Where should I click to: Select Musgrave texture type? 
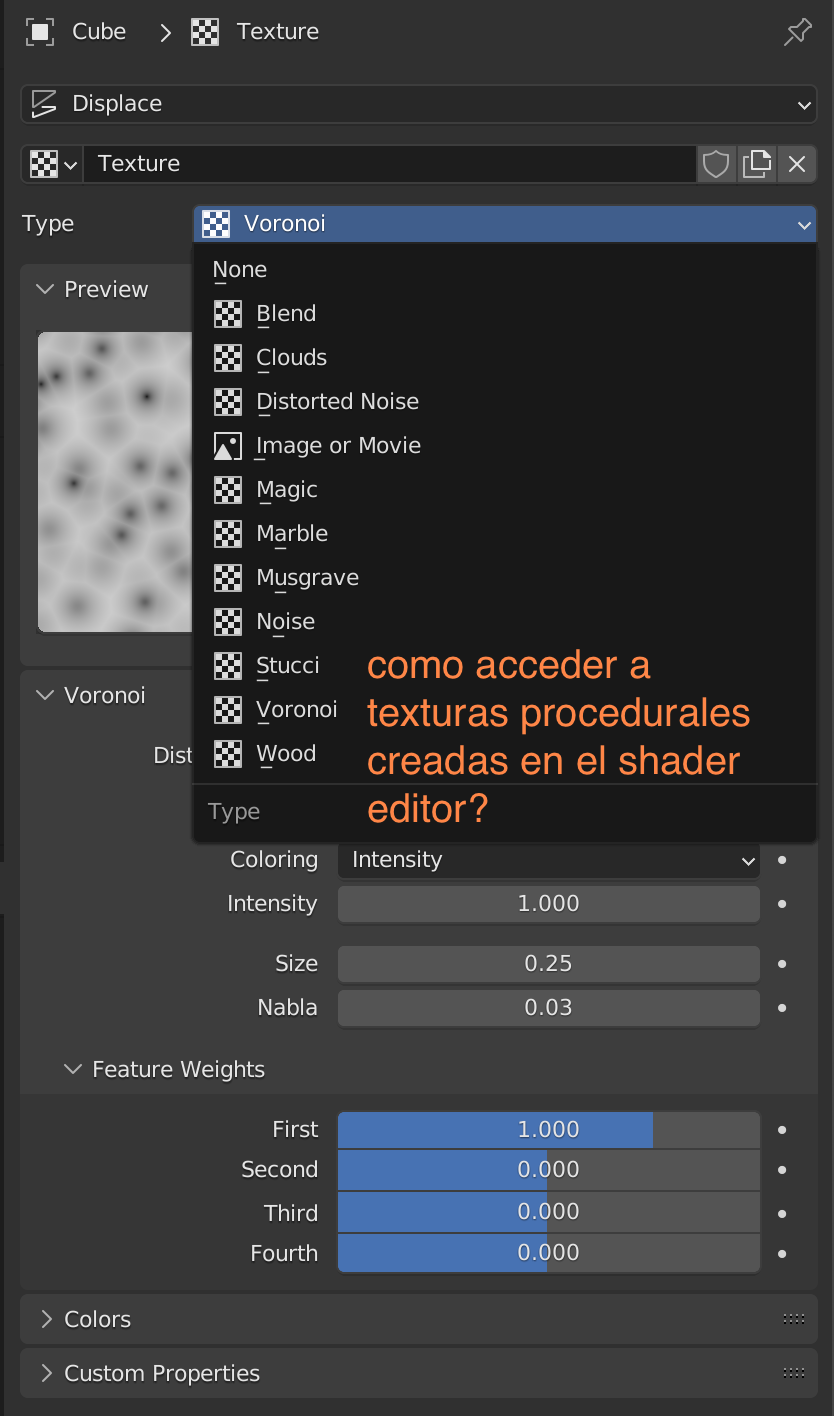point(504,578)
